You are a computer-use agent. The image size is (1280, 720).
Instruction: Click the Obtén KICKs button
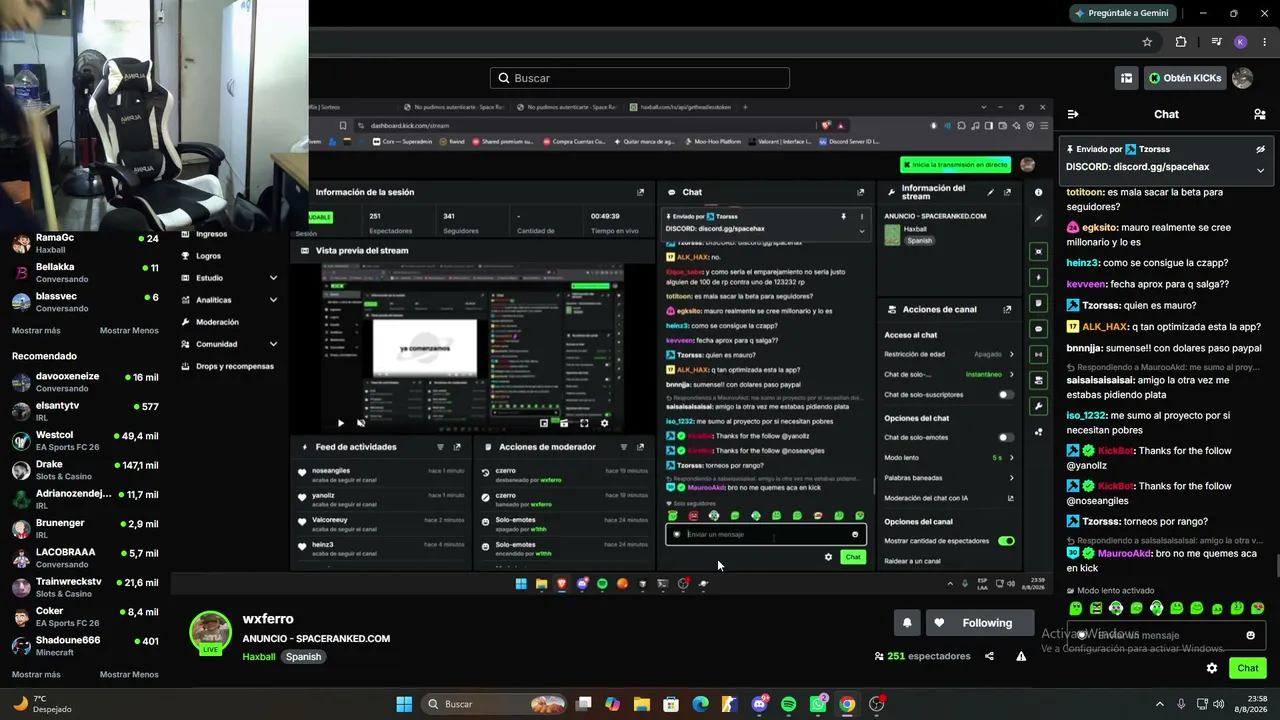point(1185,78)
